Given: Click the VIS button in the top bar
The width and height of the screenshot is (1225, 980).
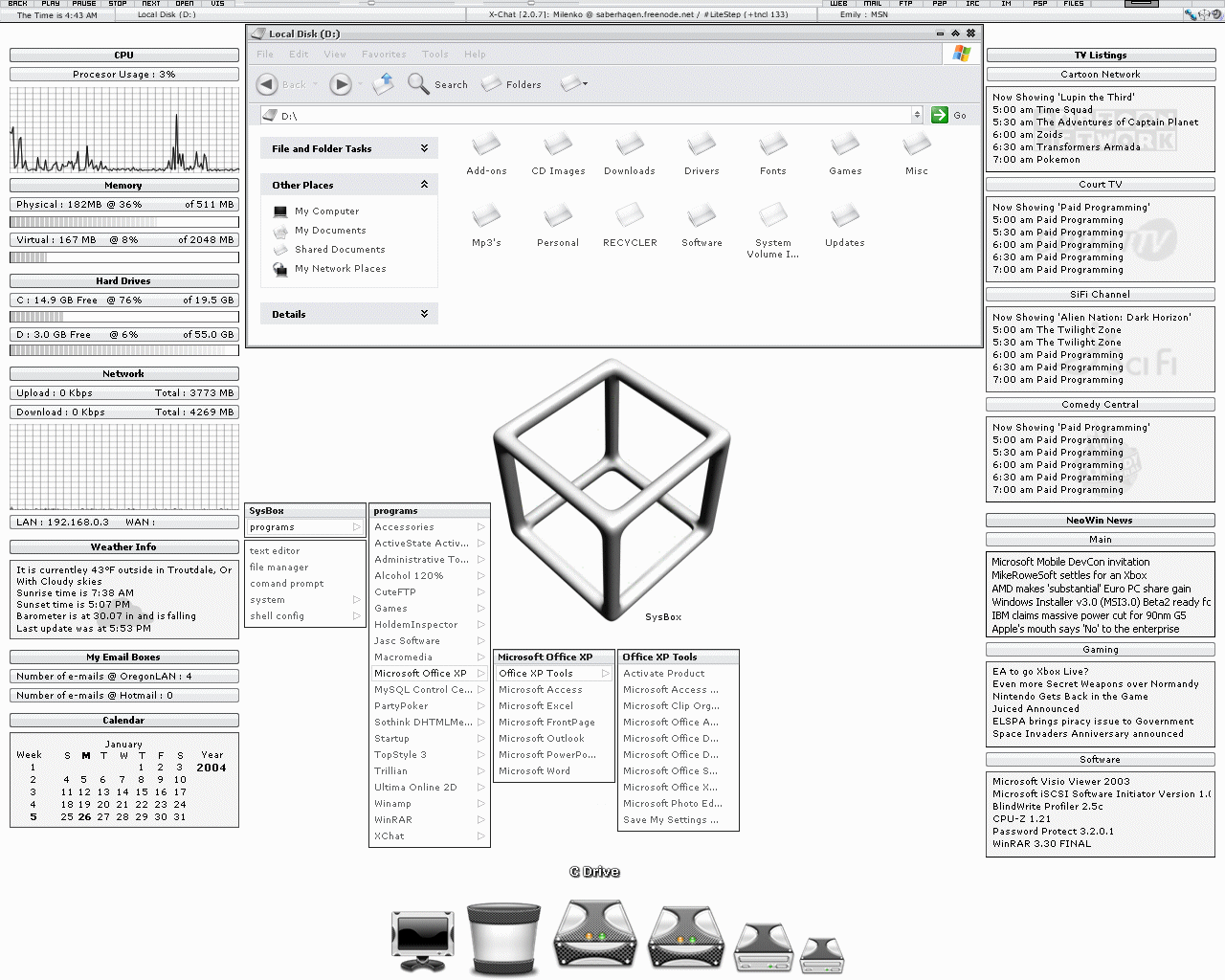Looking at the screenshot, I should [x=218, y=4].
